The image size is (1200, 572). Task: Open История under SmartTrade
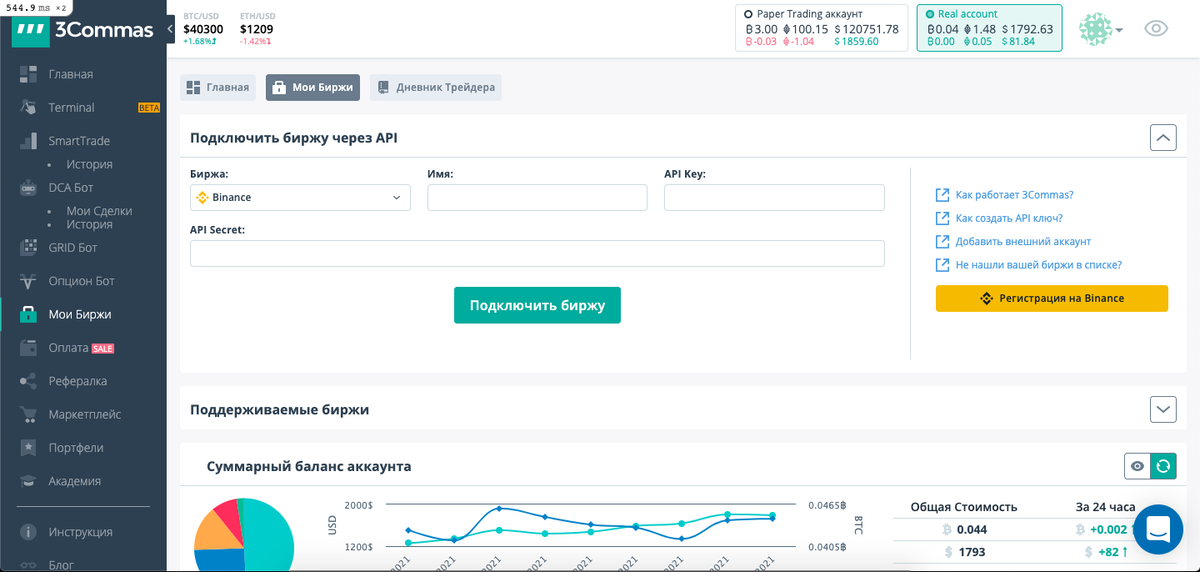[x=89, y=164]
